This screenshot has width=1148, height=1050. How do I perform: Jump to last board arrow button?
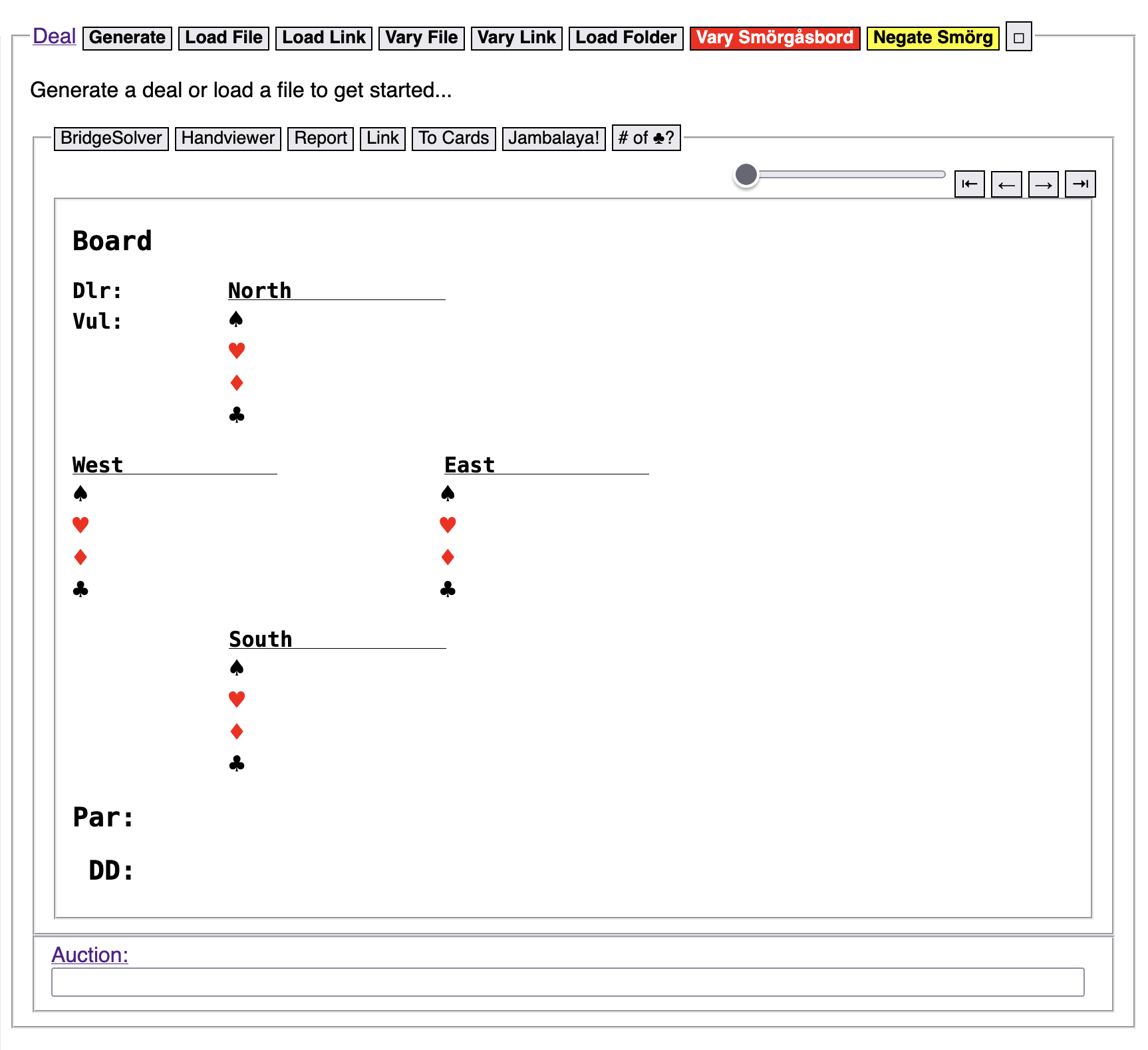tap(1080, 184)
